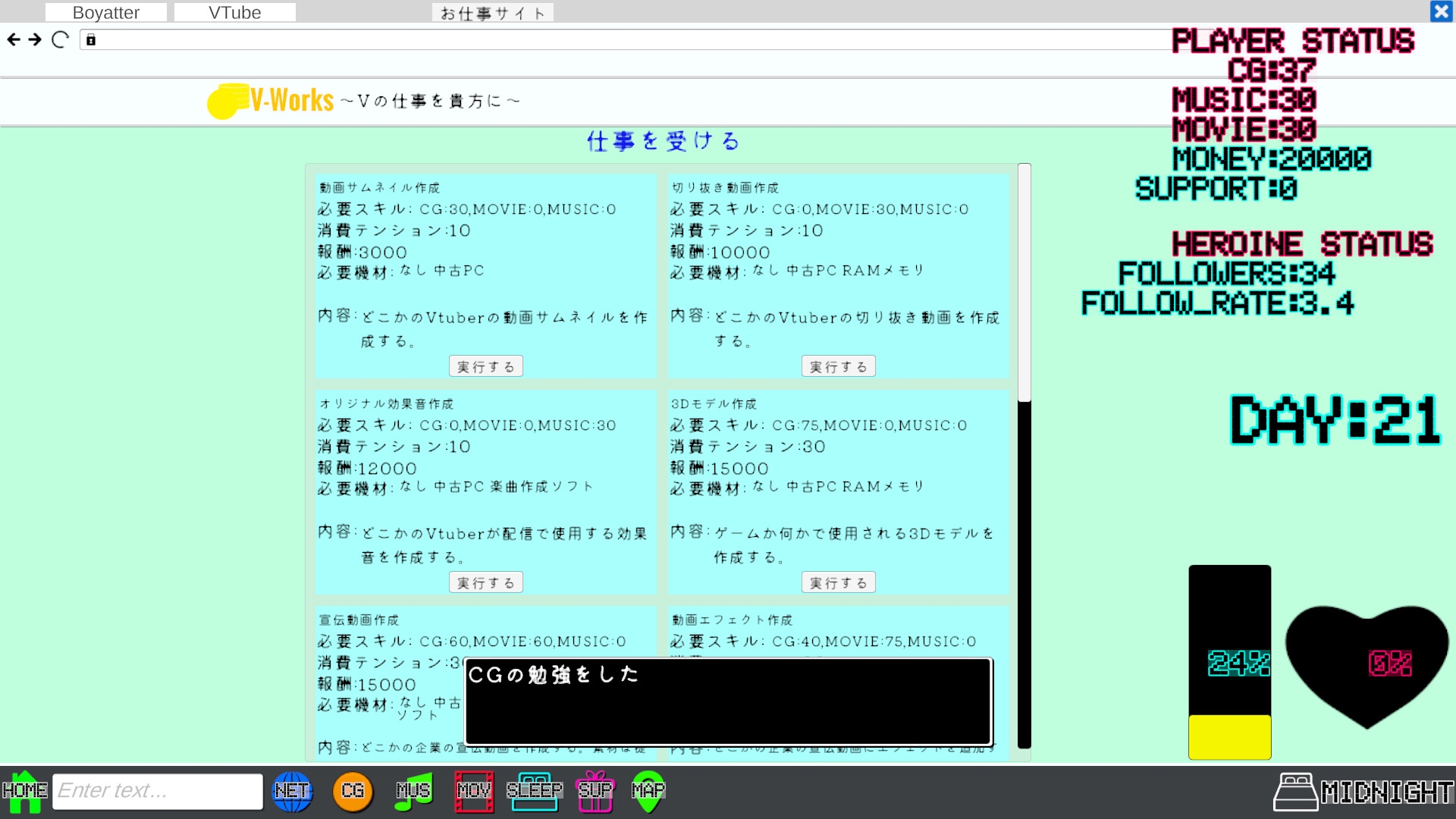Switch to the Boyatter tab
This screenshot has width=1456, height=819.
coord(105,11)
